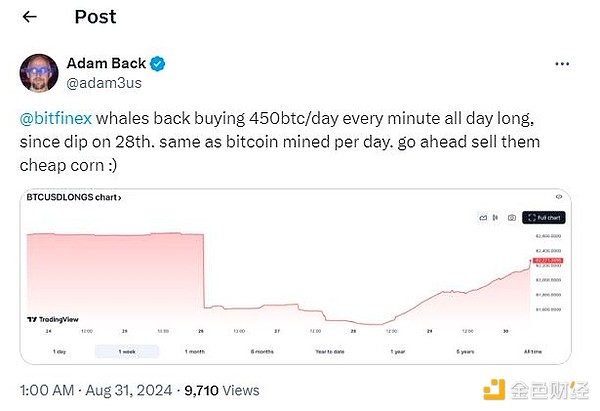Image resolution: width=600 pixels, height=411 pixels.
Task: Select the 1 month range tab
Action: point(195,351)
